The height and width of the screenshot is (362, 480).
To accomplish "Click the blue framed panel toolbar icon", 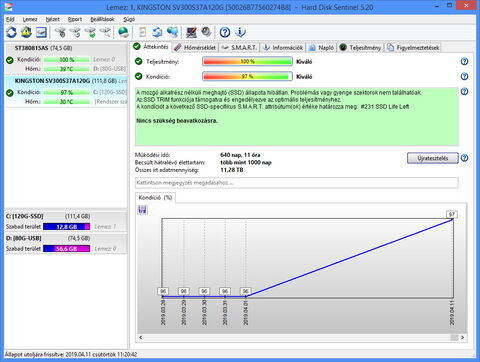I will [41, 32].
